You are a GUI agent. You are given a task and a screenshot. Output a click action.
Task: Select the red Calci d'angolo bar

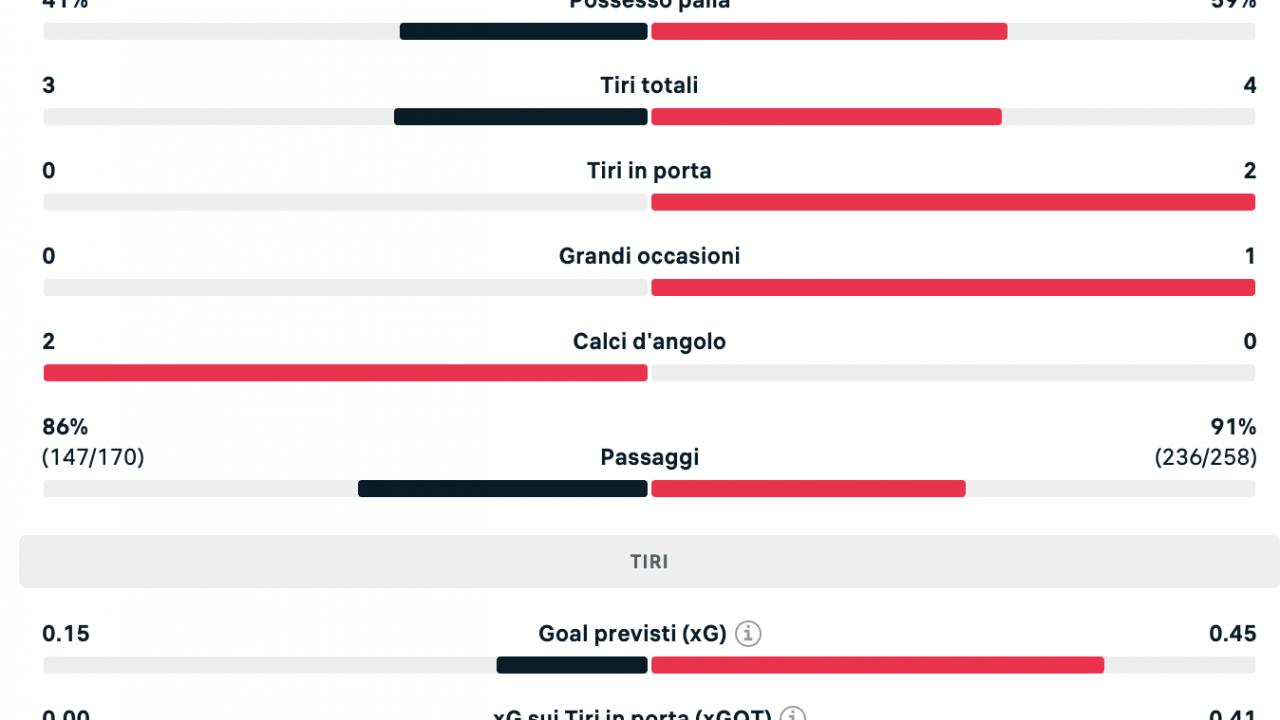click(x=345, y=373)
